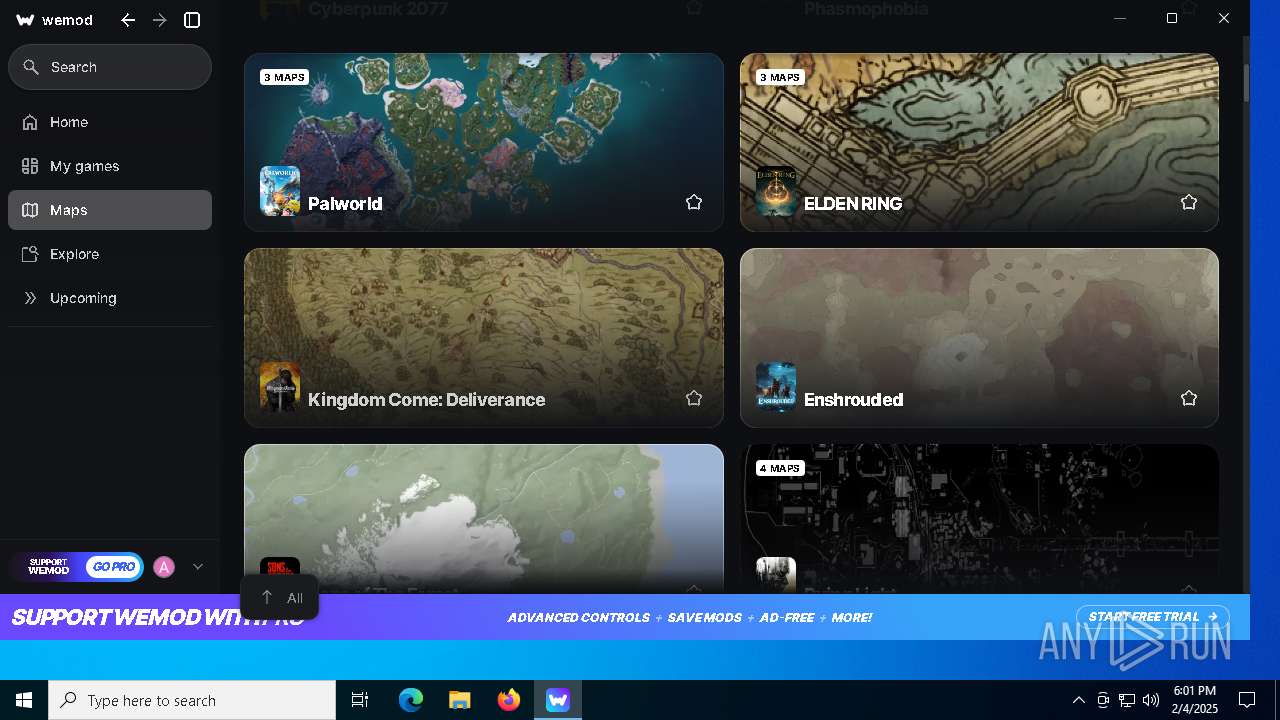The height and width of the screenshot is (720, 1280).
Task: Open the Home page
Action: [110, 122]
